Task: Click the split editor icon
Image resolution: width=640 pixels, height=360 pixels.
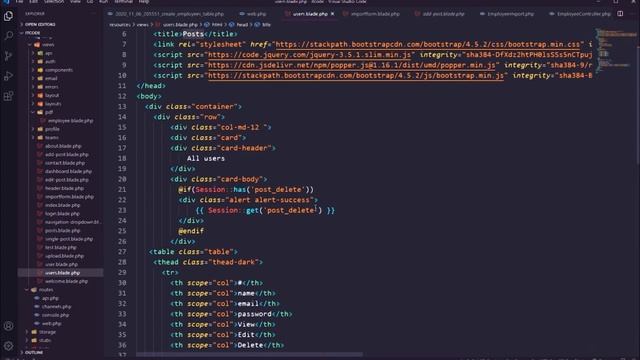Action: tap(620, 13)
